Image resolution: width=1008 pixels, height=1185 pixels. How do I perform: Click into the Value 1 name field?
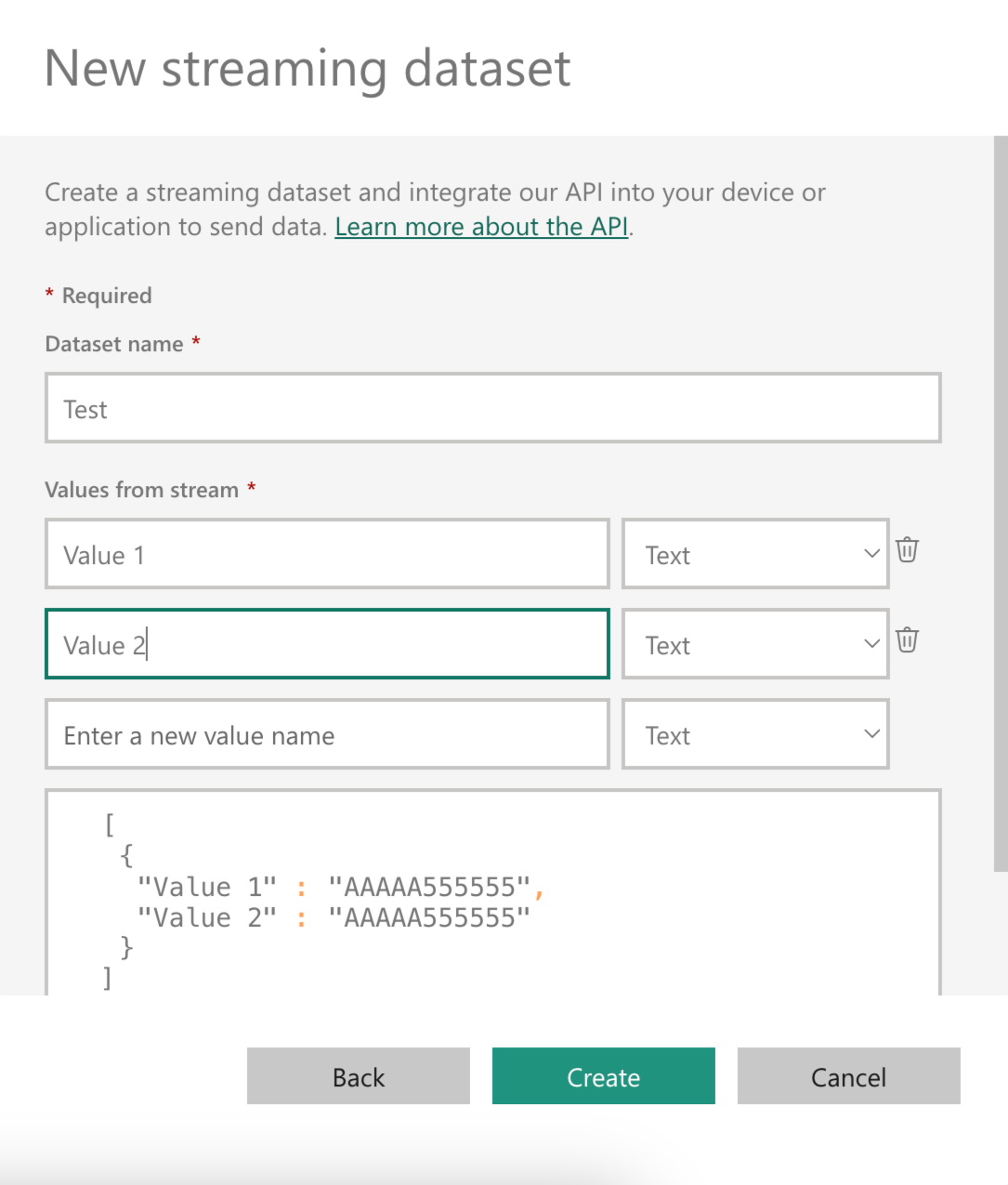[327, 555]
